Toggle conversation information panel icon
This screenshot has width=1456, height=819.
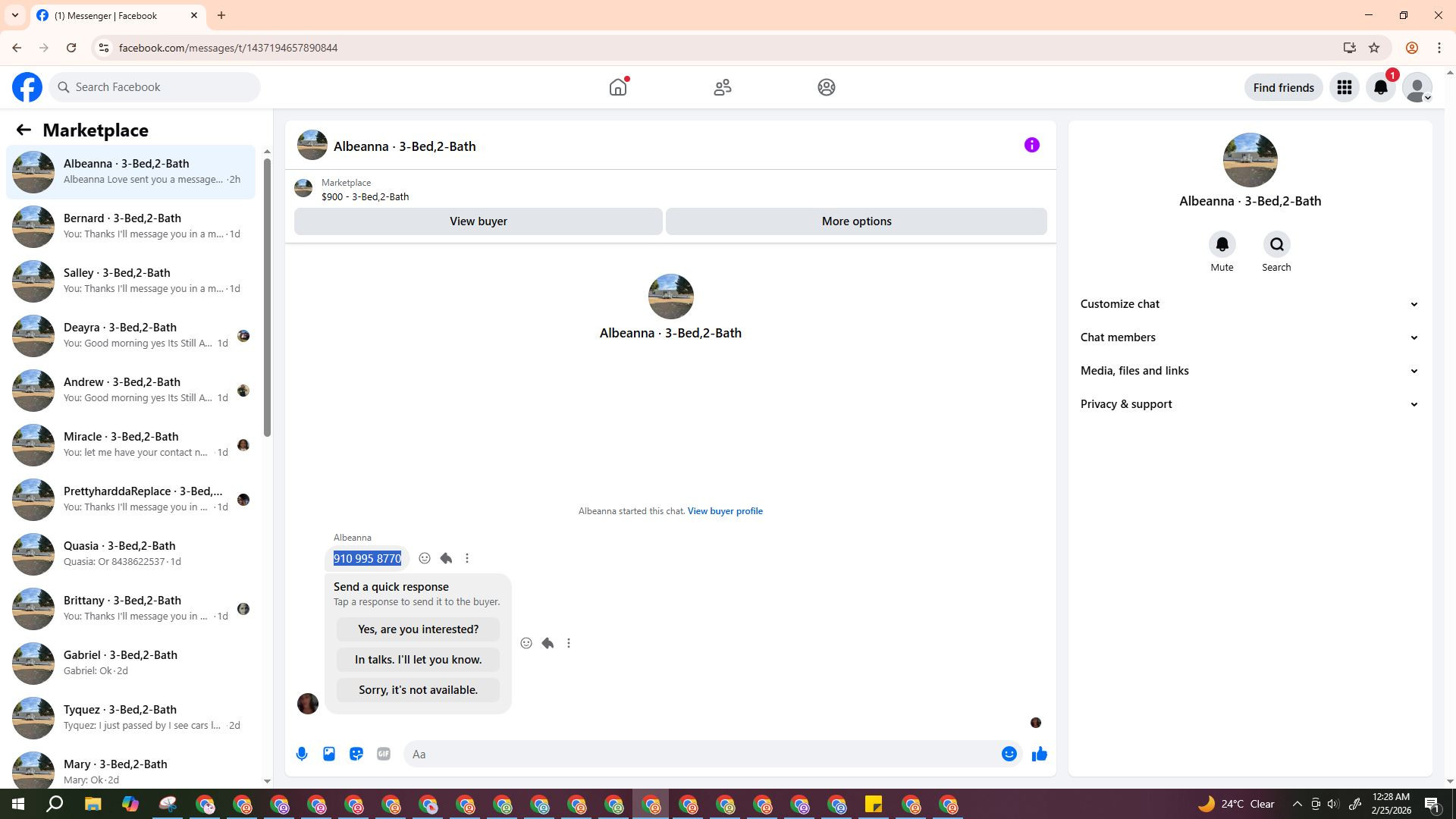pos(1031,146)
